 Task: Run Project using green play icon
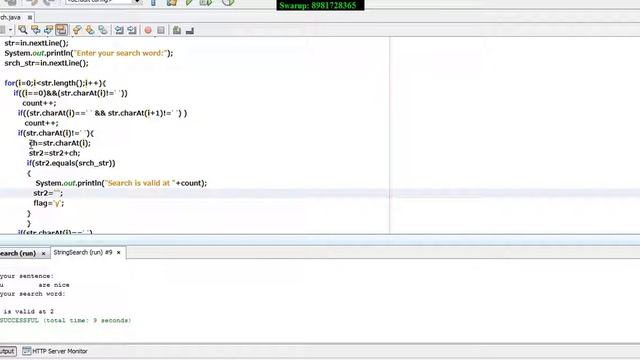(189, 2)
